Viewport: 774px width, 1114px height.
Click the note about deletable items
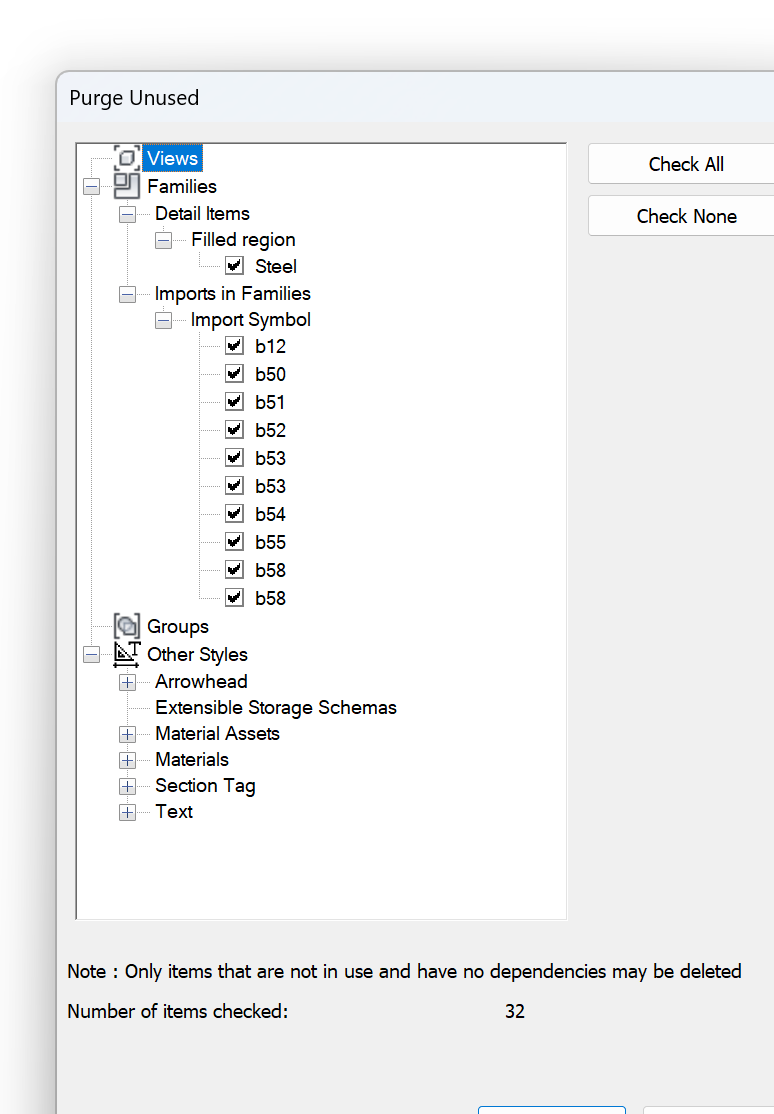coord(404,971)
